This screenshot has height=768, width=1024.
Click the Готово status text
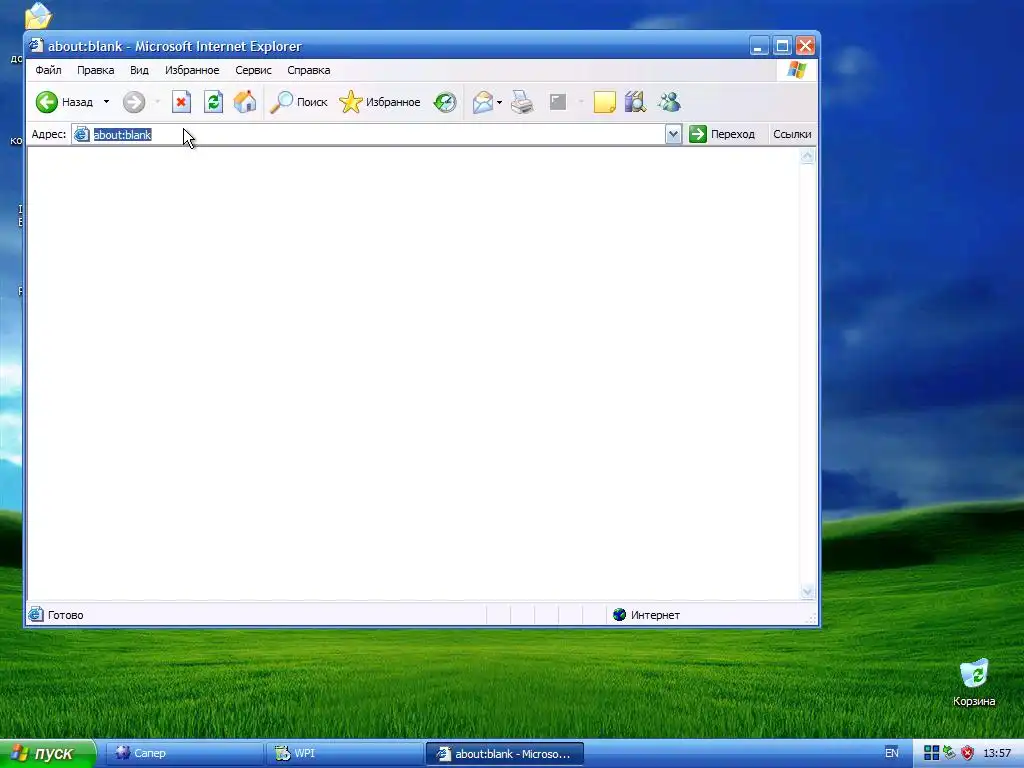pos(65,615)
